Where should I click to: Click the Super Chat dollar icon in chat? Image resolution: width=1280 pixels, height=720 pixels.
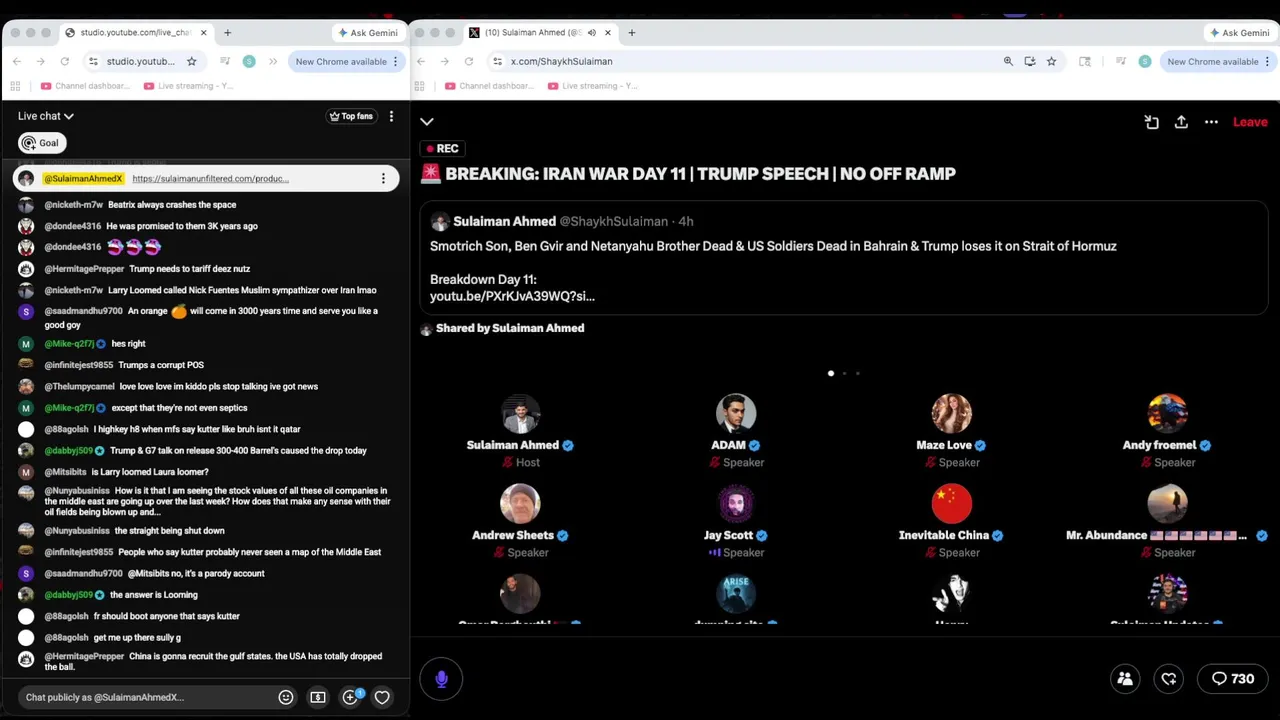click(318, 697)
